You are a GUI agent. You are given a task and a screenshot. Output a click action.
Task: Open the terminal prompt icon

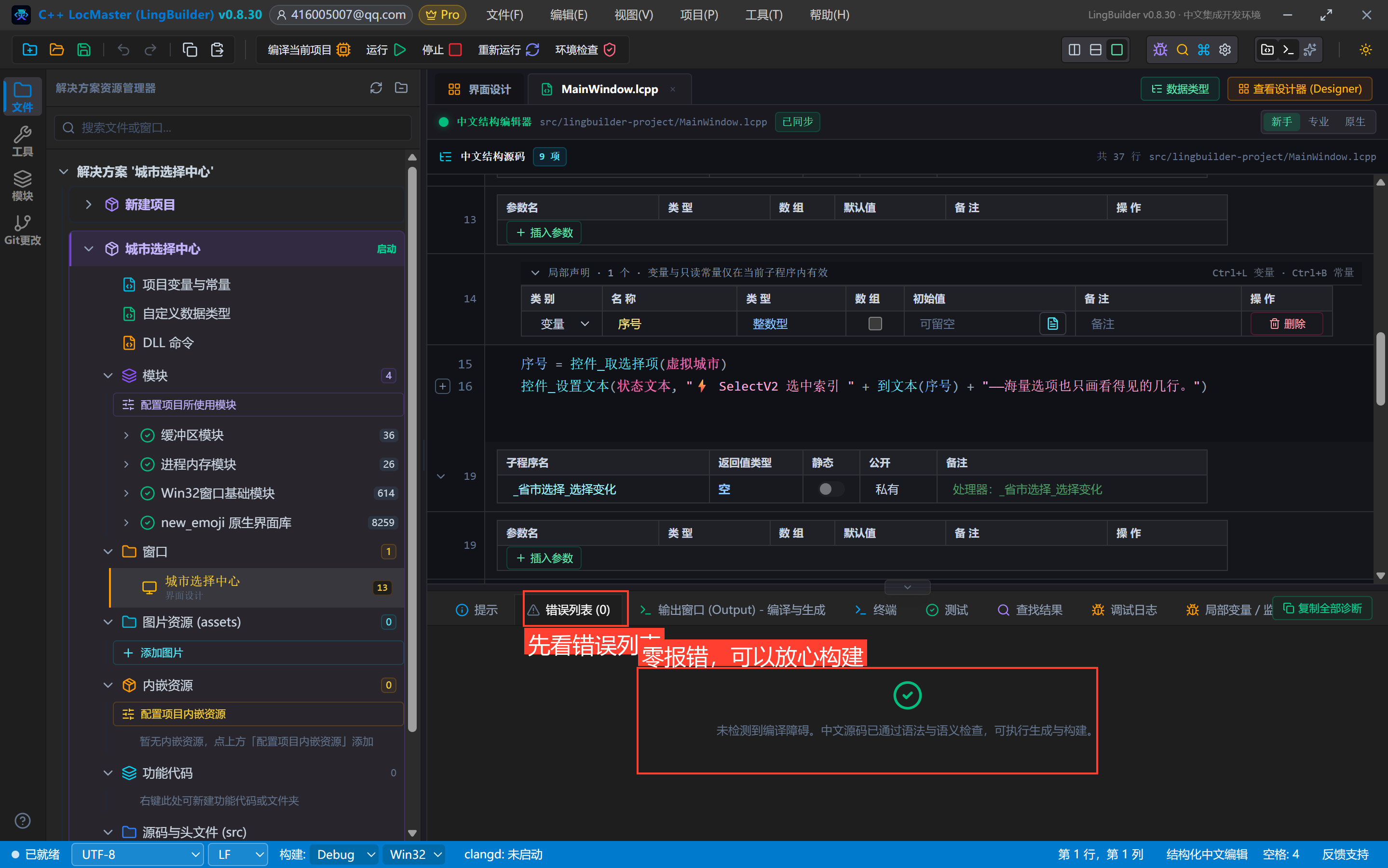(x=1288, y=49)
